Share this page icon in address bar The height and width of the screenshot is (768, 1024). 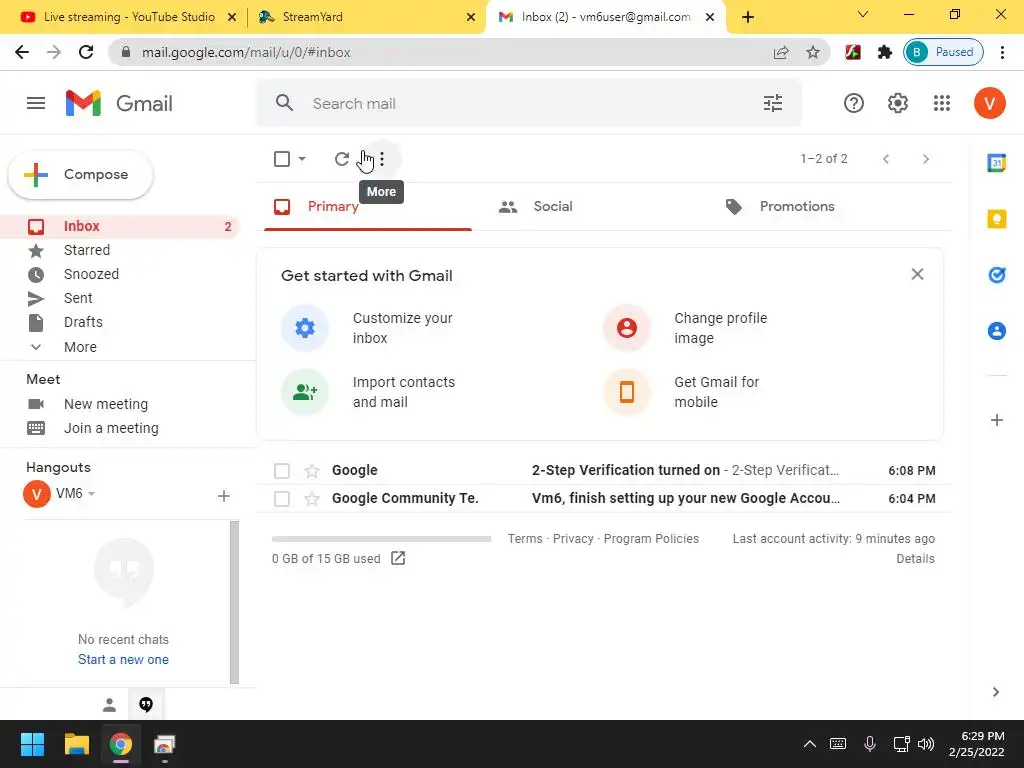click(780, 52)
